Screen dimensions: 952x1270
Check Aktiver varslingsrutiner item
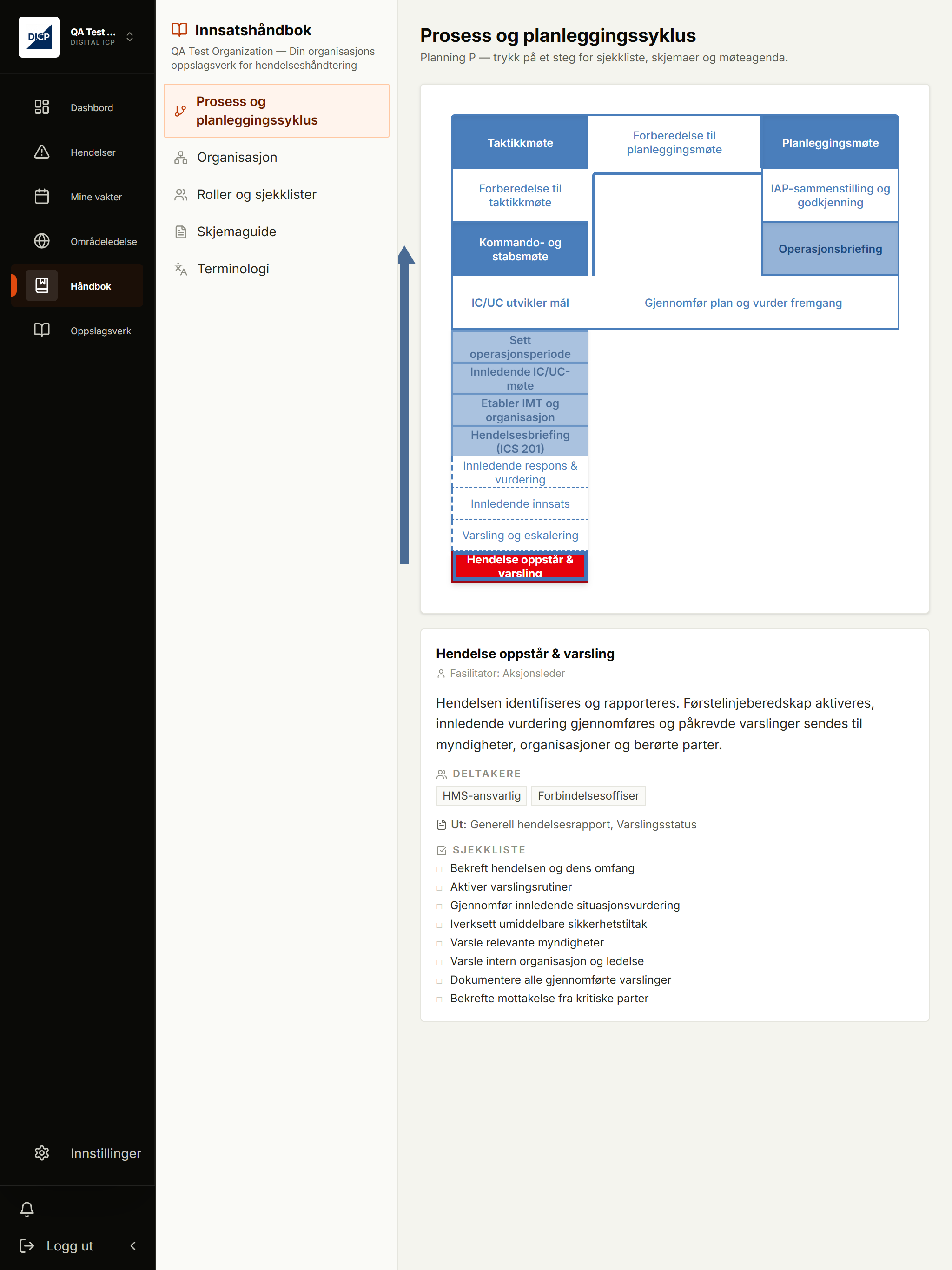tap(439, 887)
